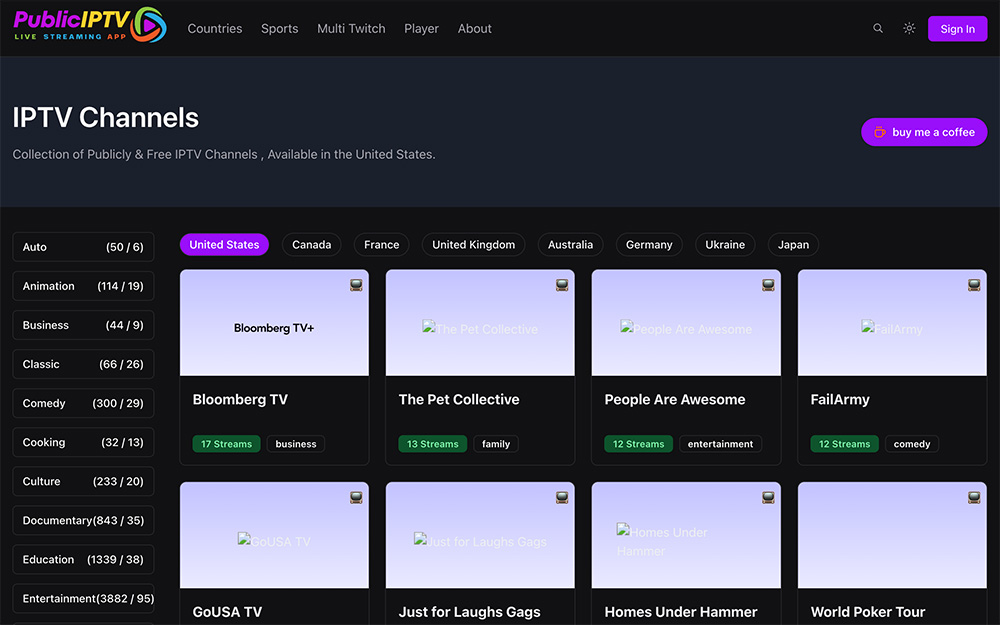This screenshot has height=625, width=1000.
Task: Click the TV icon on FailArmy card
Action: tap(974, 285)
